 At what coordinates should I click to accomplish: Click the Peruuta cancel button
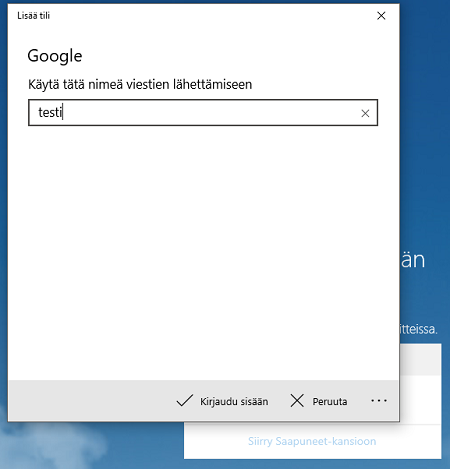(319, 401)
